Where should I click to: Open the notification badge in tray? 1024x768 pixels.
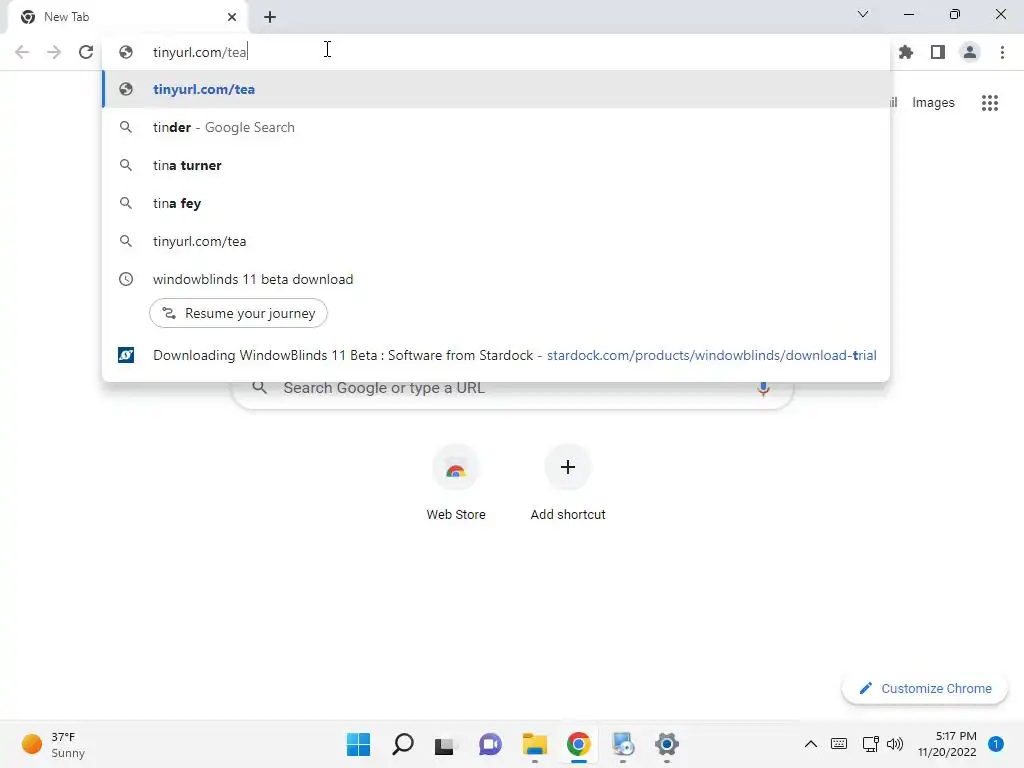point(995,744)
